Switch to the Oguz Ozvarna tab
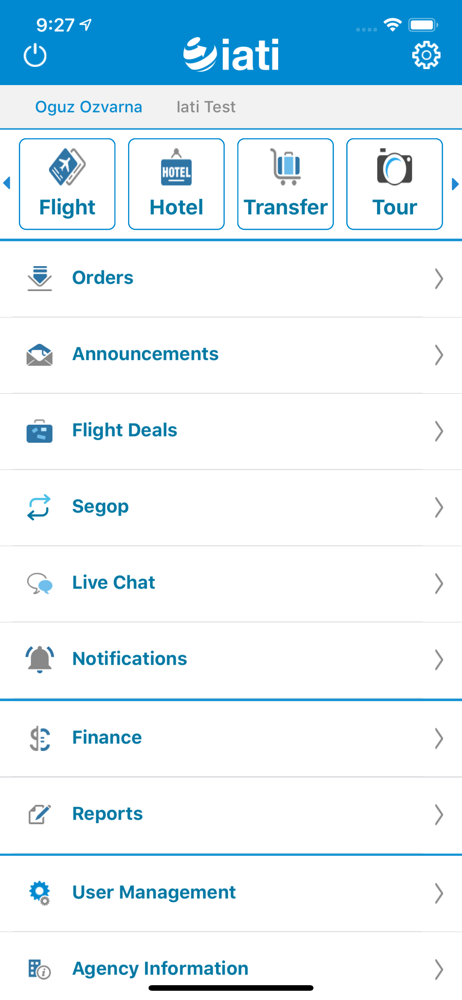Image resolution: width=462 pixels, height=1000 pixels. point(89,107)
